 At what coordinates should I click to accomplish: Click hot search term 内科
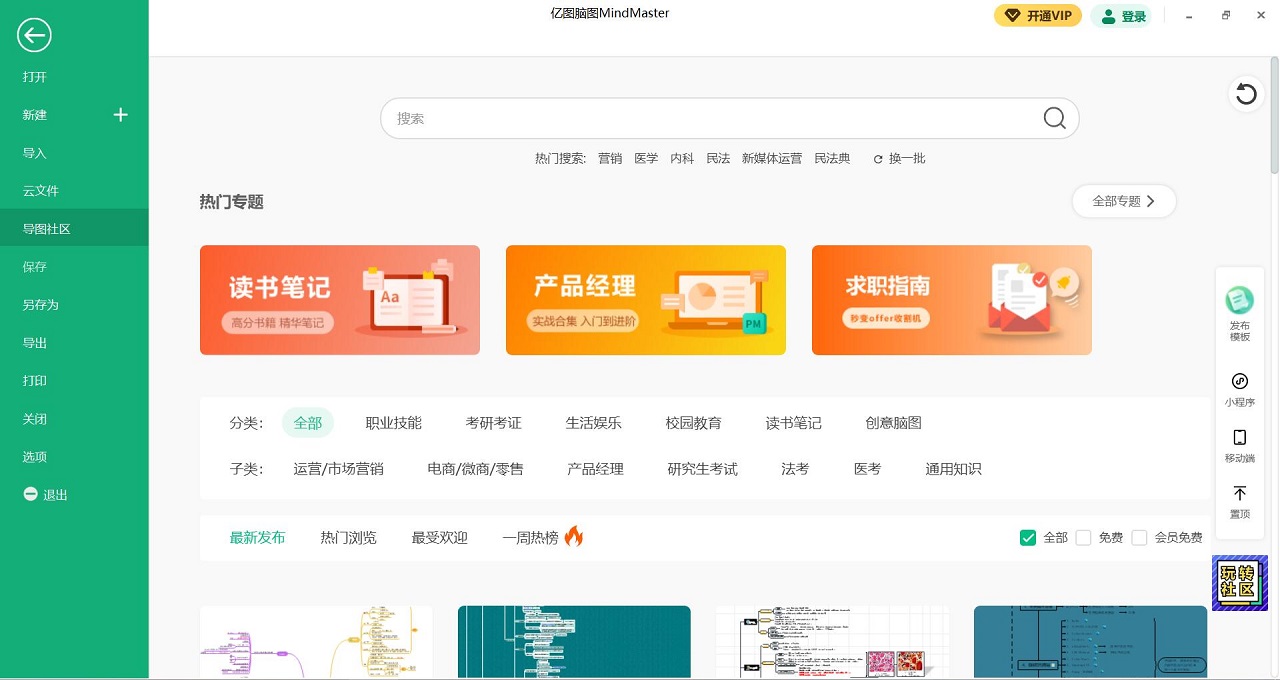click(682, 159)
